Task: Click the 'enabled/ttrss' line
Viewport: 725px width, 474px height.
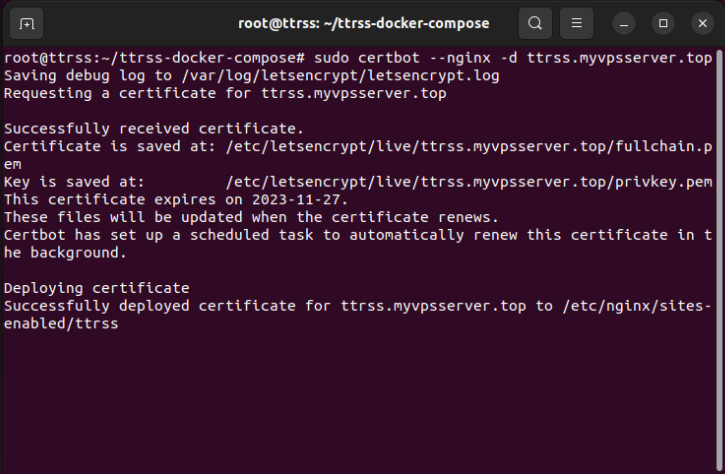Action: (x=61, y=324)
